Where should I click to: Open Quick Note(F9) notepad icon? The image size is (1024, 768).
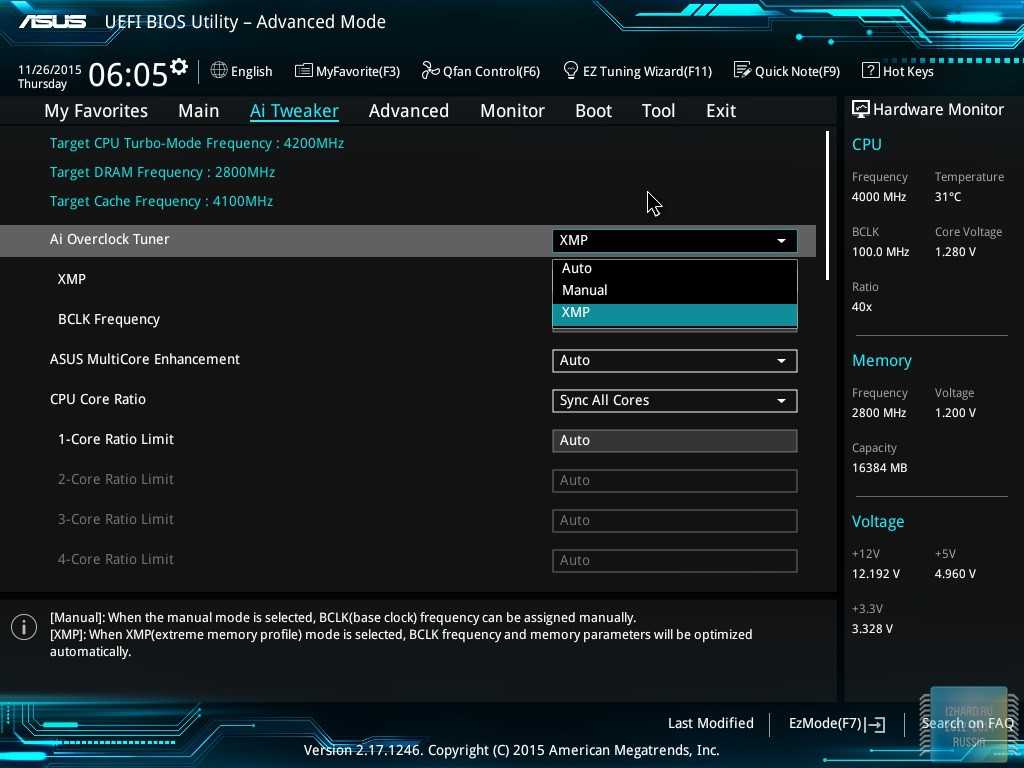coord(742,71)
